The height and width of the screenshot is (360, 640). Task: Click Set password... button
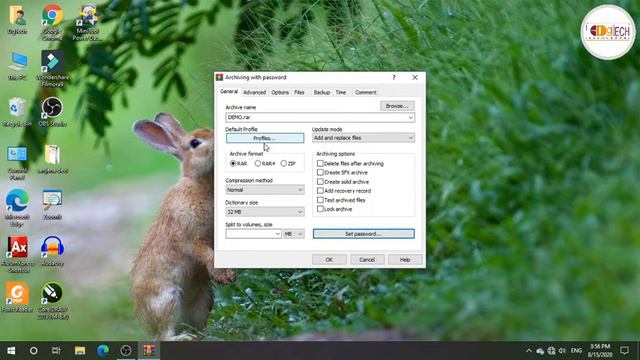tap(363, 234)
